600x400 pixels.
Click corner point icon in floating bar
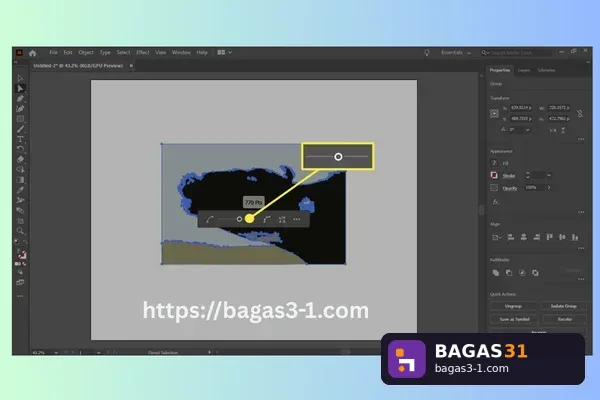tap(267, 219)
